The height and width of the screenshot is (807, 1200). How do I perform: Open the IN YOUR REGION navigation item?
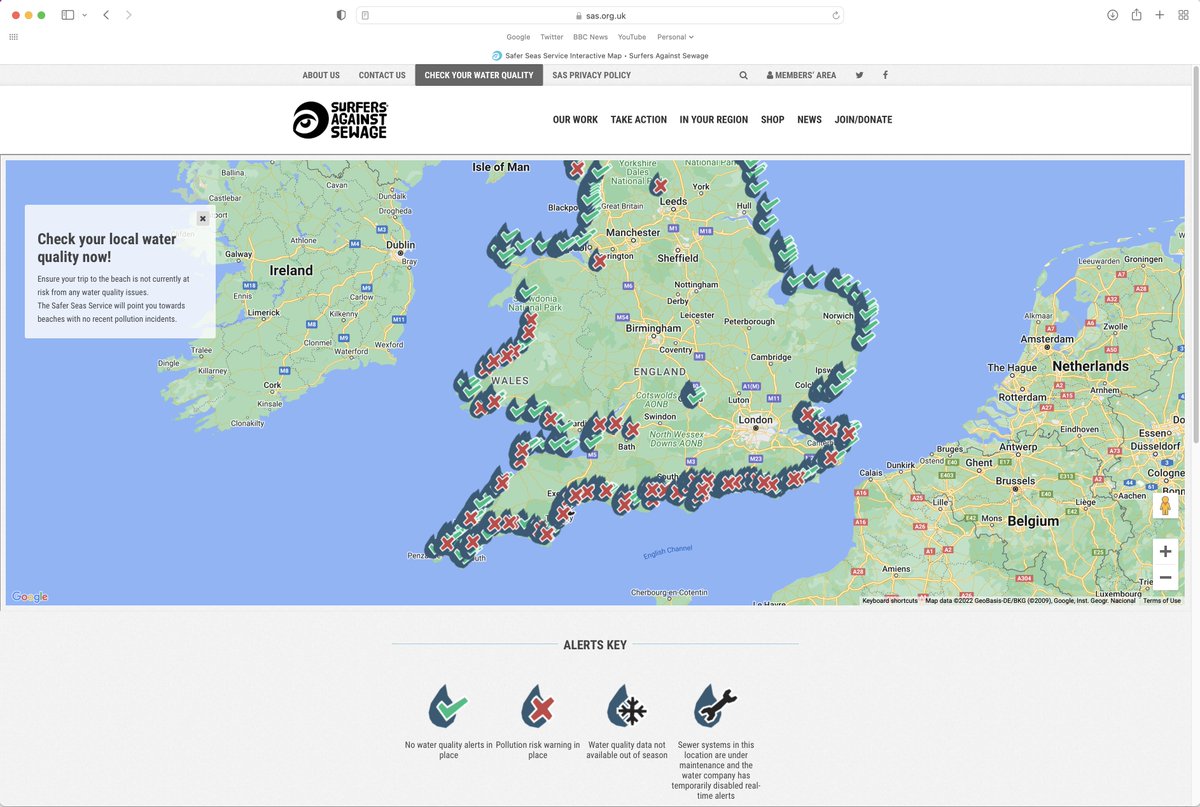tap(713, 120)
